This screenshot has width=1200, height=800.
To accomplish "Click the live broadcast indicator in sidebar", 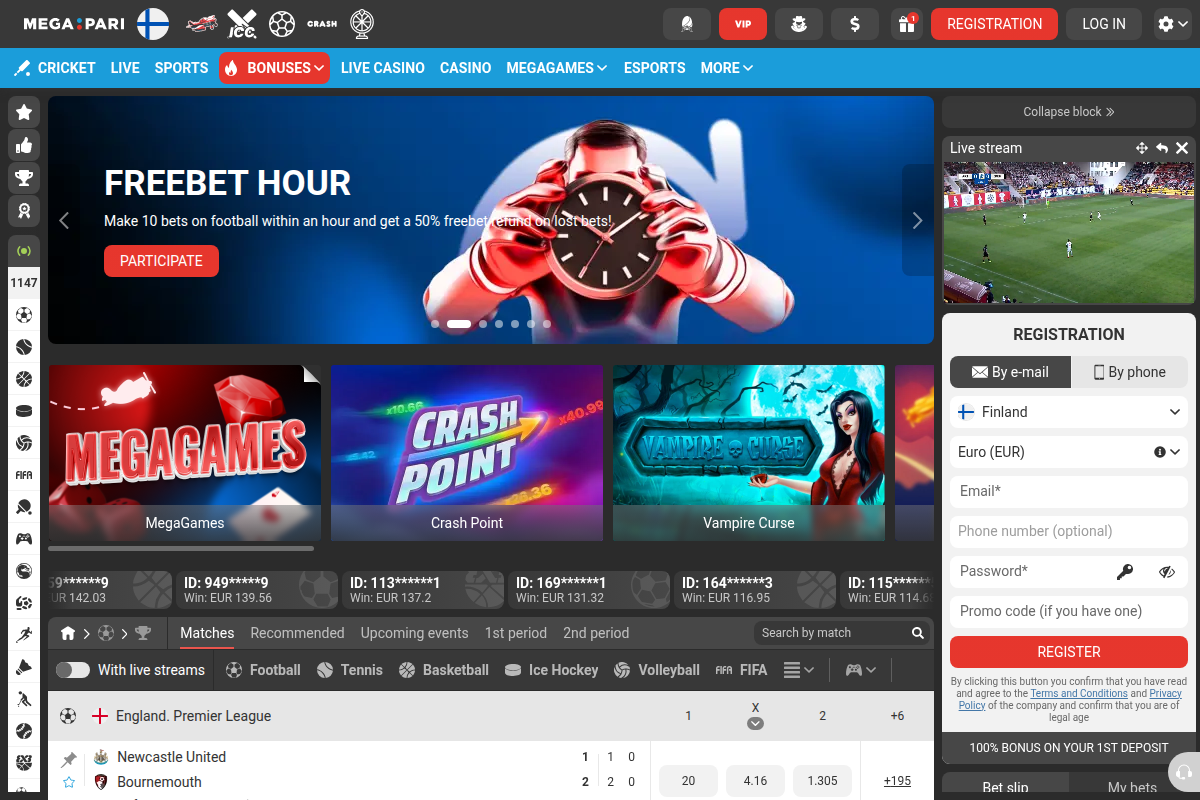I will 24,251.
